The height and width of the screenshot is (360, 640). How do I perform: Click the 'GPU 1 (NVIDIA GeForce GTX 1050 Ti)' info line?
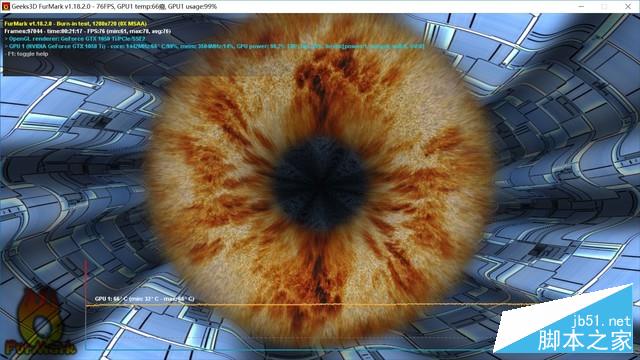pyautogui.click(x=216, y=46)
